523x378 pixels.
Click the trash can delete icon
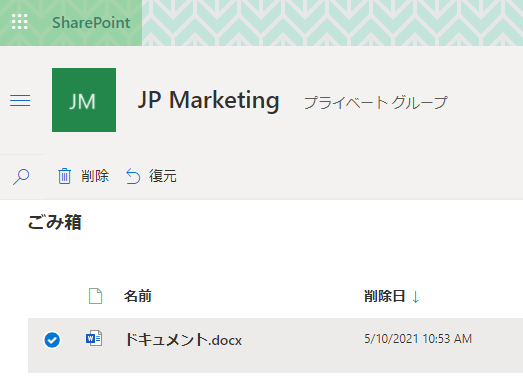64,176
